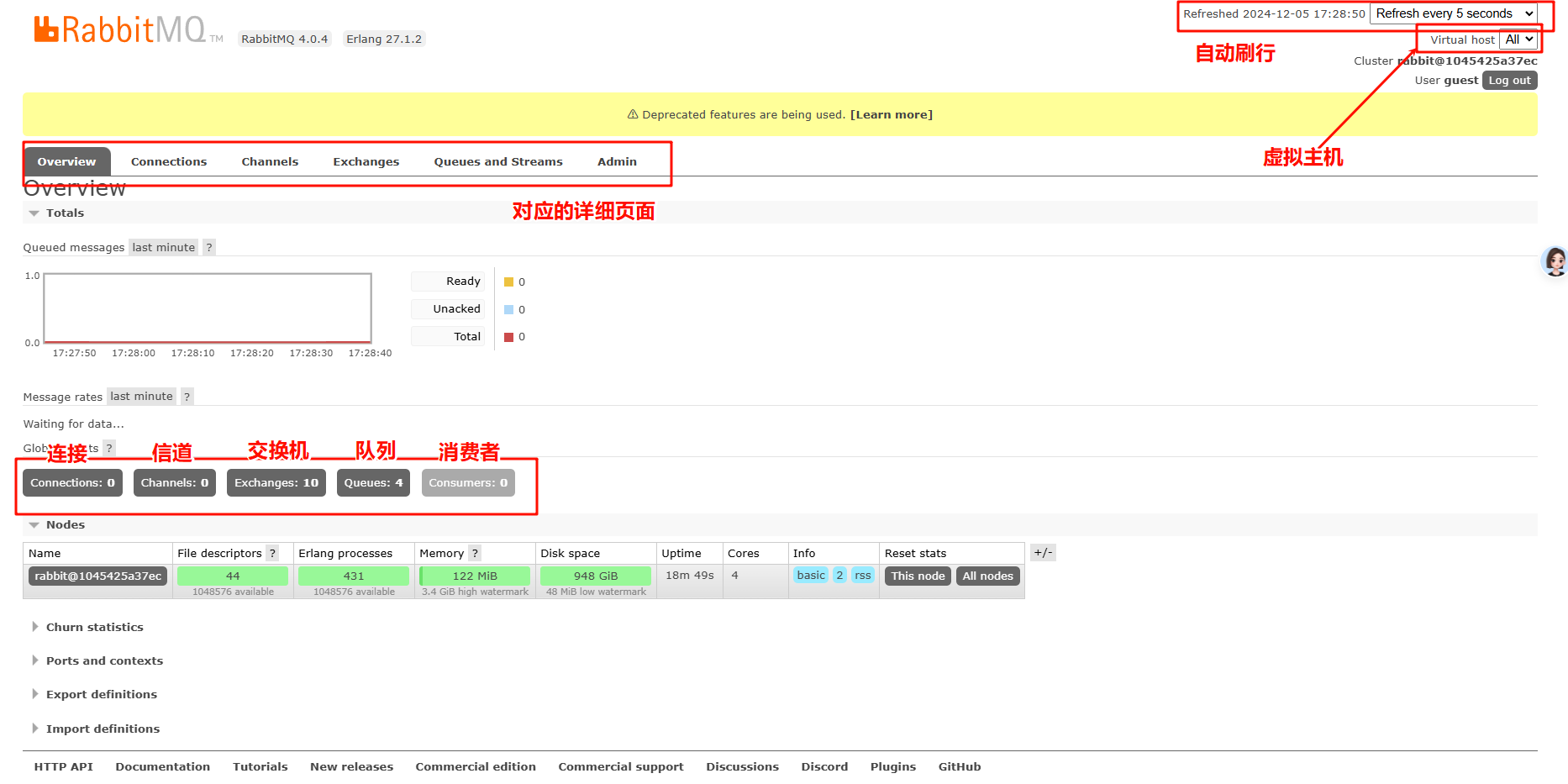Click the "rss" badge in node Info column
The width and height of the screenshot is (1568, 784).
pyautogui.click(x=862, y=575)
